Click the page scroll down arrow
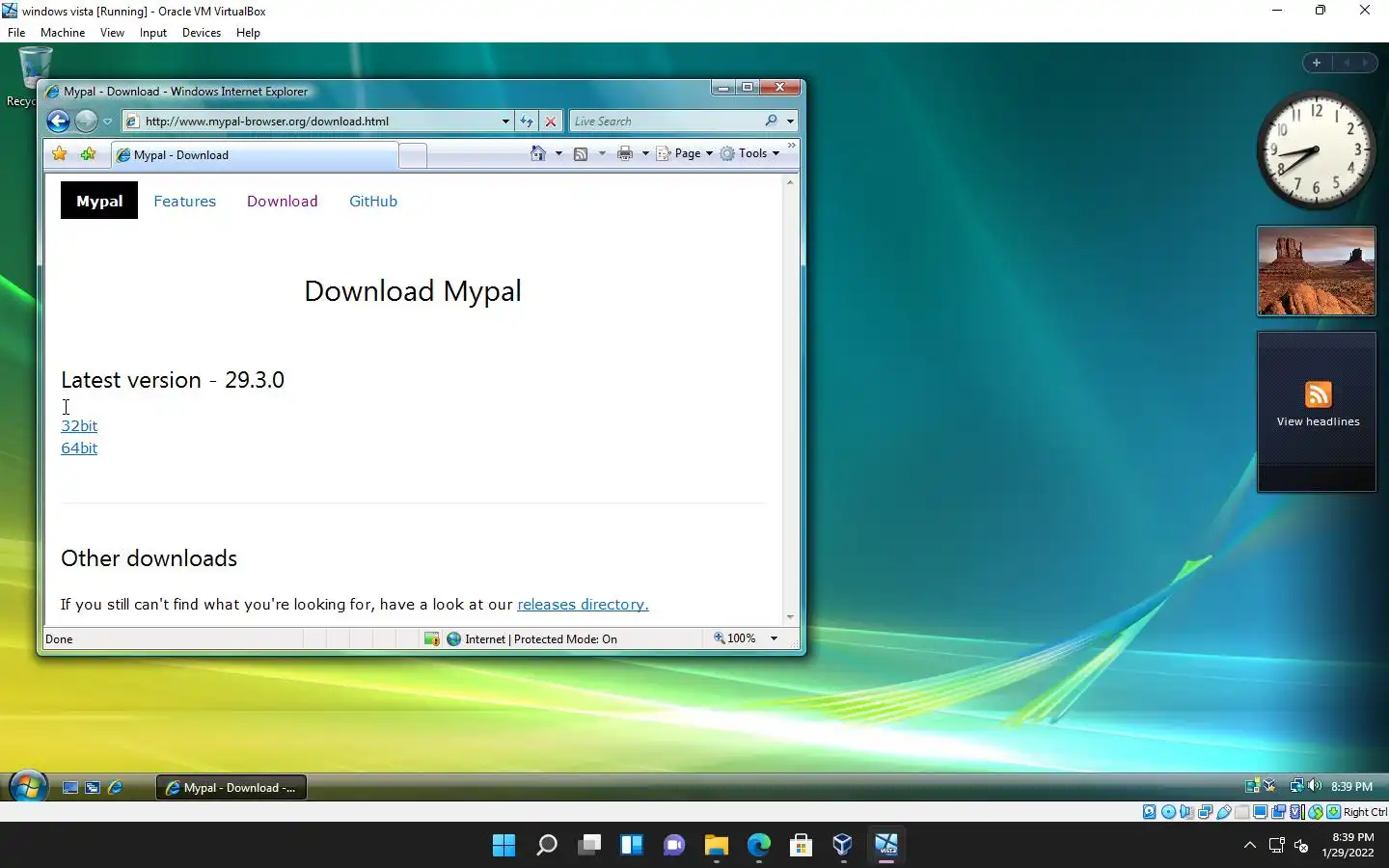This screenshot has width=1389, height=868. tap(790, 616)
